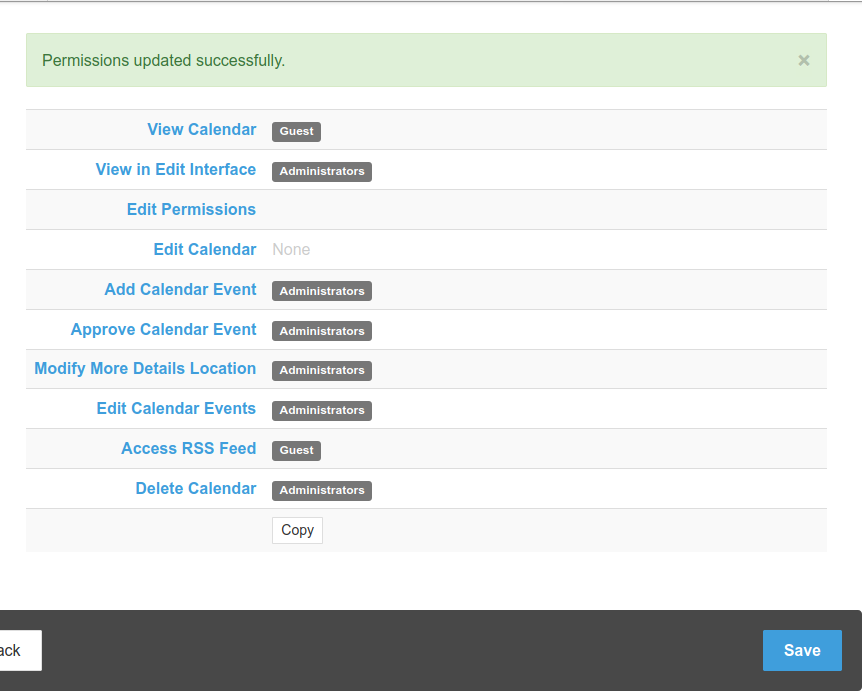
Task: Select the Guest tag beside Access RSS Feed
Action: [296, 450]
